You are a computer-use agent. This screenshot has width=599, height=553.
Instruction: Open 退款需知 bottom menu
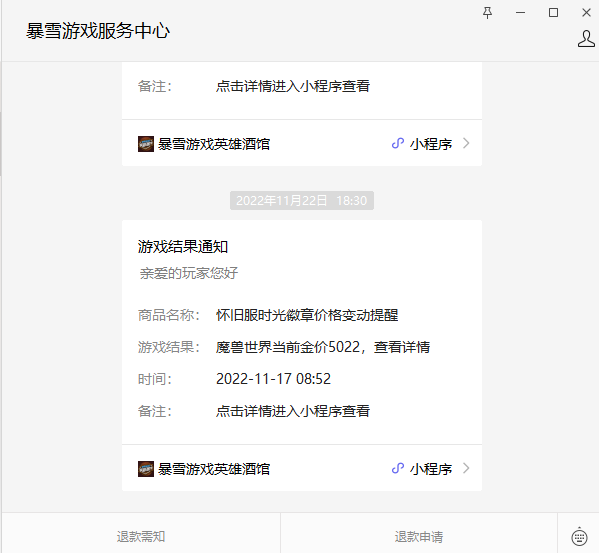coord(141,537)
